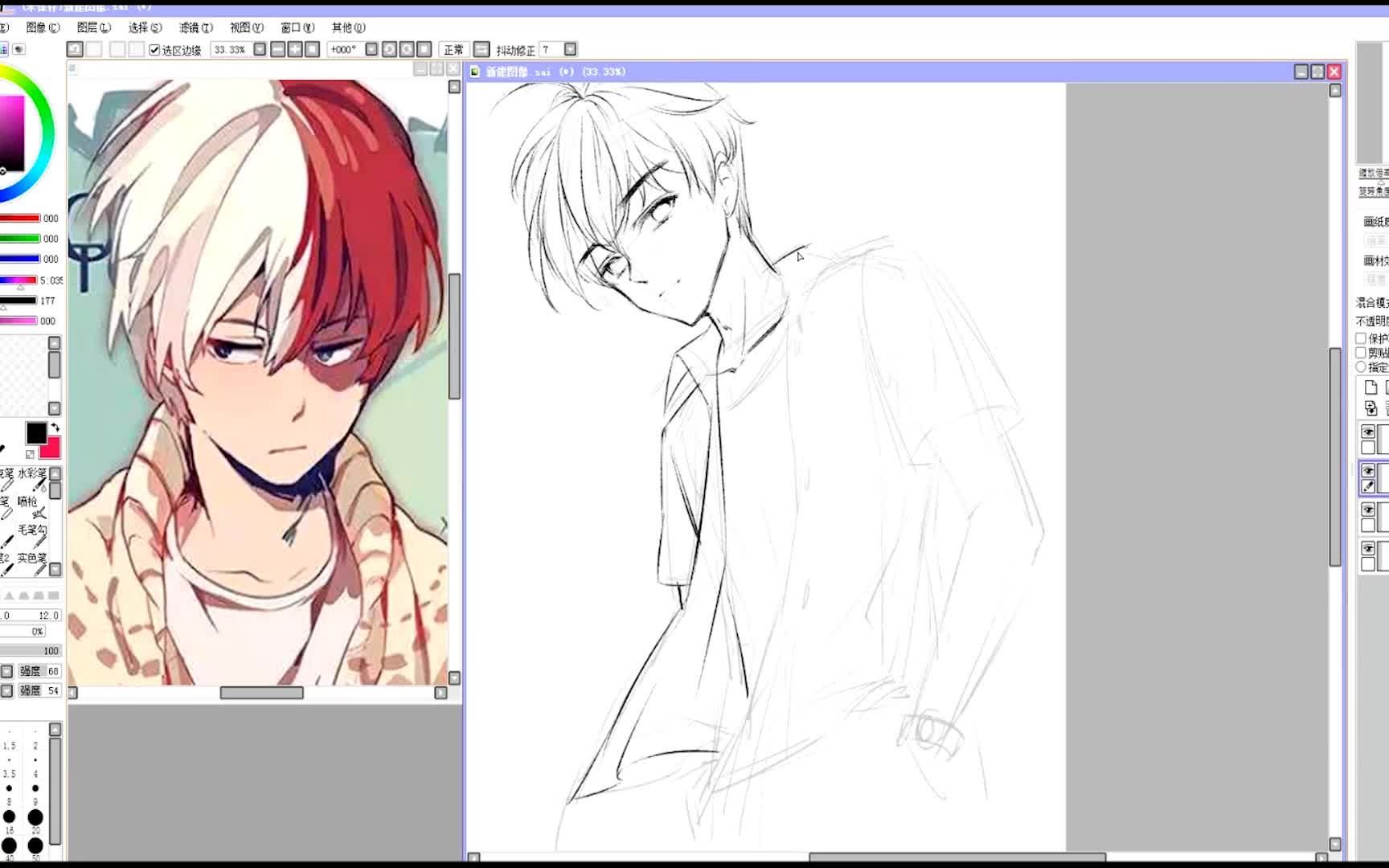
Task: Toggle the checkbox below the top layer eye
Action: pos(1368,448)
